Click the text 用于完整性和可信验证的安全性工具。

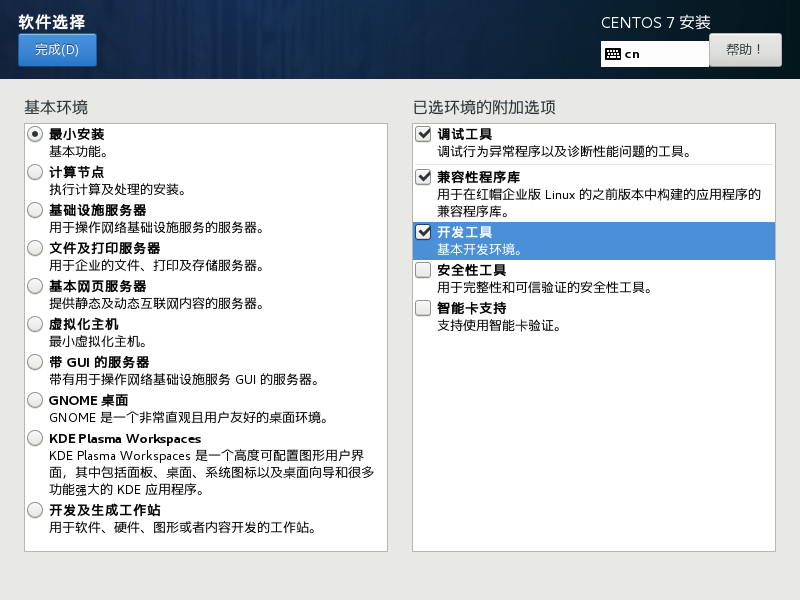(x=544, y=288)
